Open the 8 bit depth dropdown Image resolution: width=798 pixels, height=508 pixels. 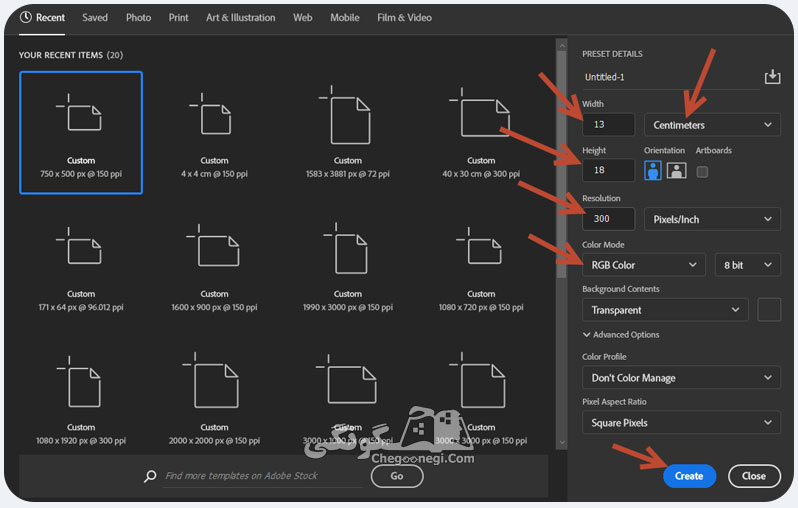click(x=748, y=265)
